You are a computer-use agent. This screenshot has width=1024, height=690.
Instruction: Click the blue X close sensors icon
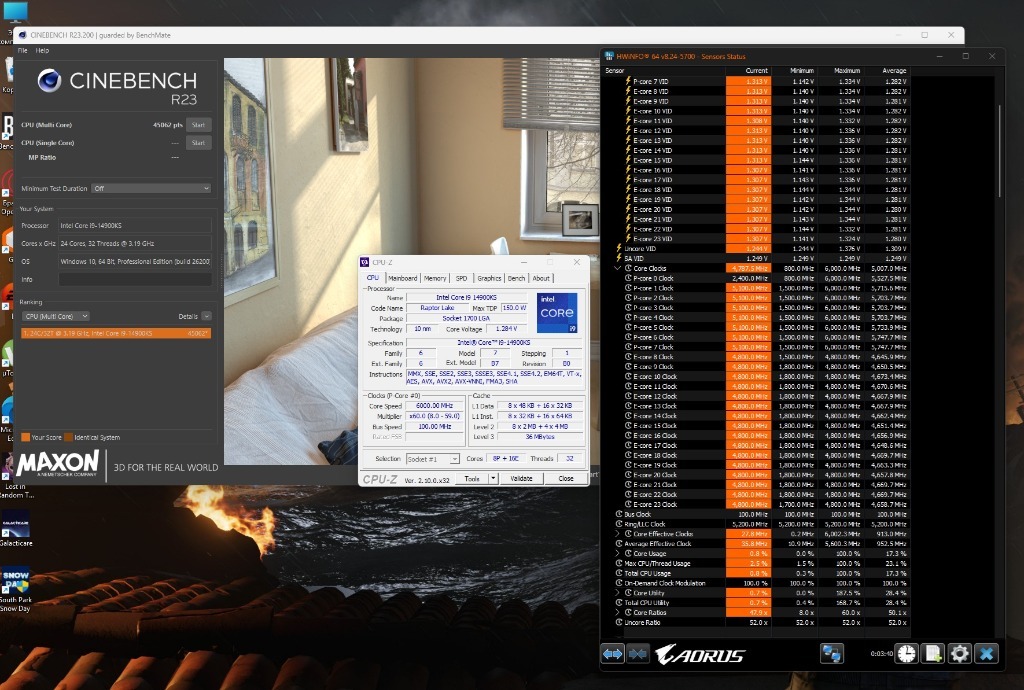point(987,653)
